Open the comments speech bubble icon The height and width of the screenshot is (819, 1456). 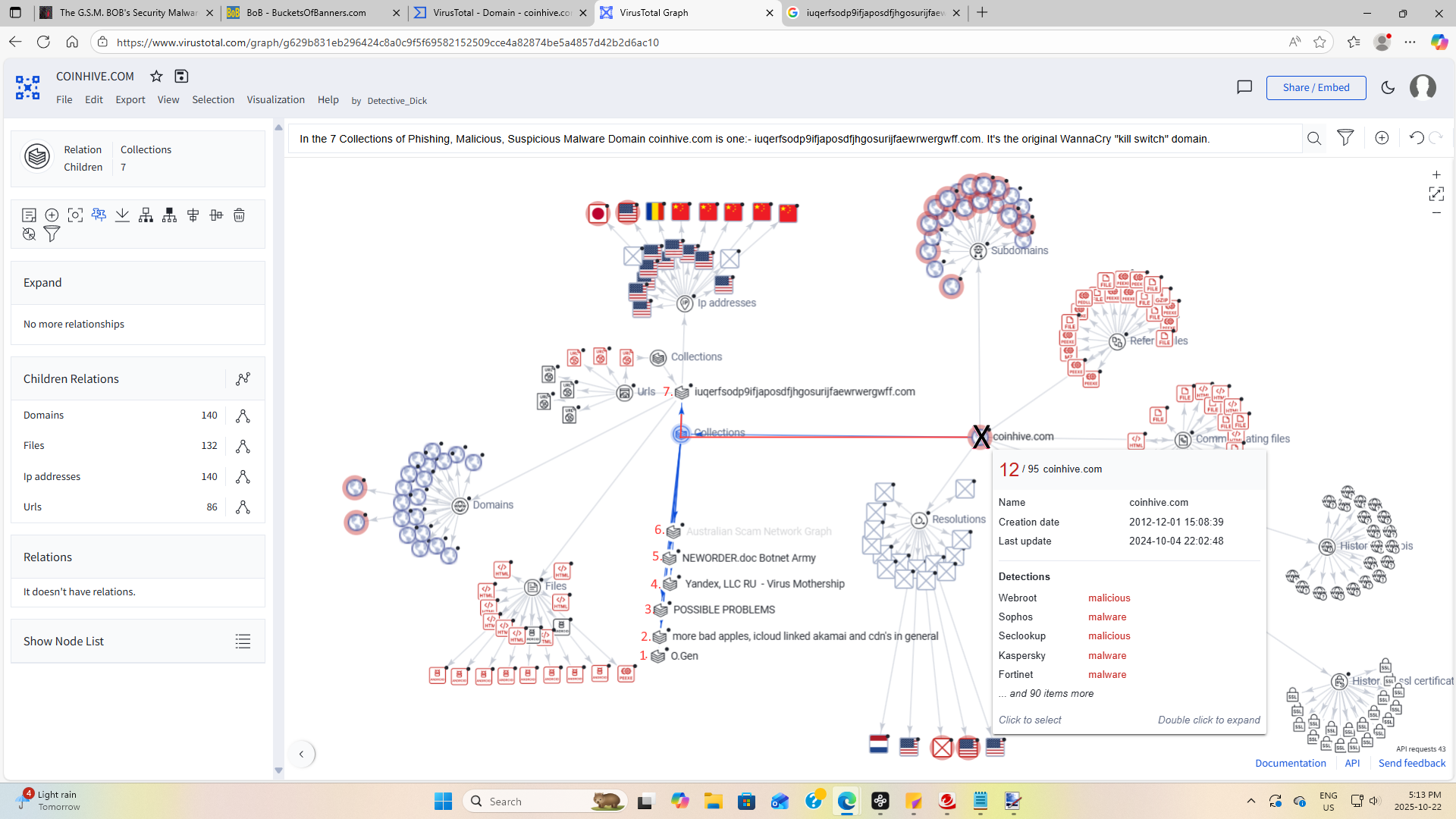1244,87
